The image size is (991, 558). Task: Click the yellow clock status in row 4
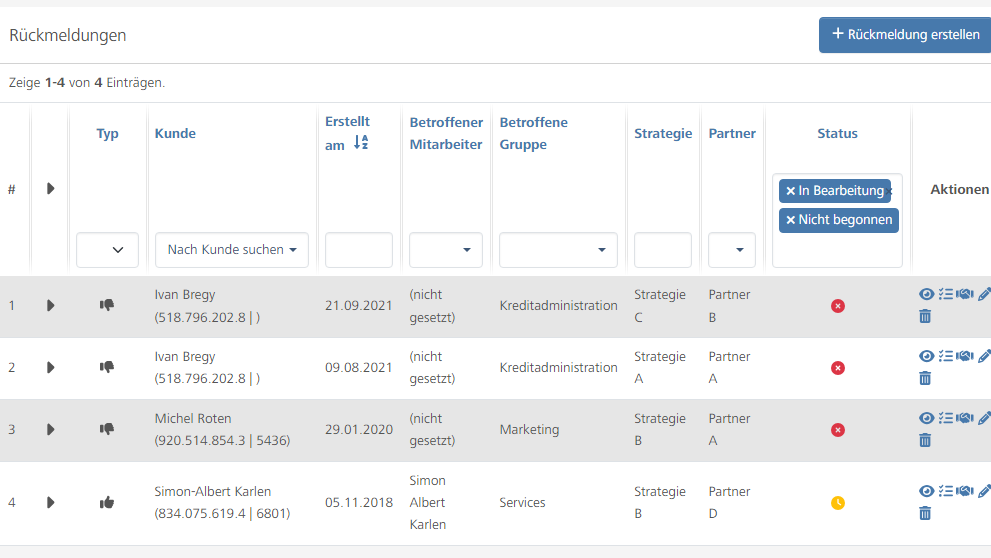[838, 503]
